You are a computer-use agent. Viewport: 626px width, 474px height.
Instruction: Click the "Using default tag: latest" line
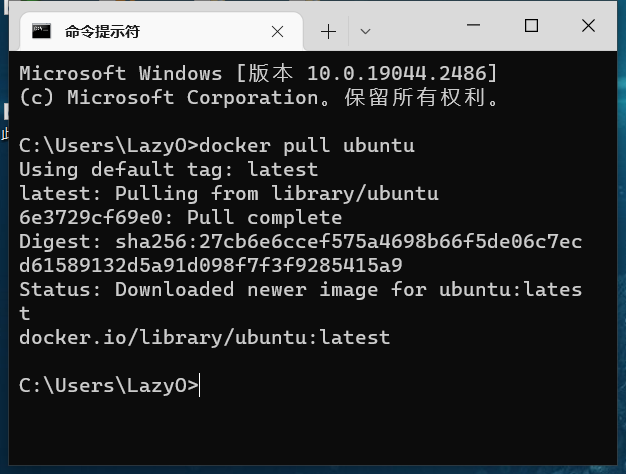[x=168, y=169]
